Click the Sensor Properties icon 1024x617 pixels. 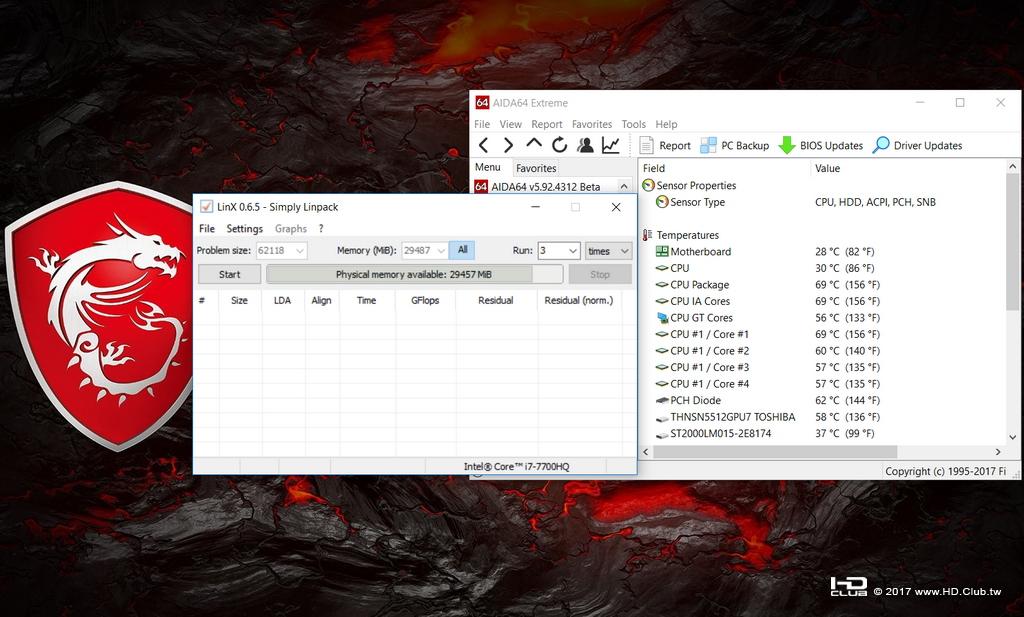[648, 185]
